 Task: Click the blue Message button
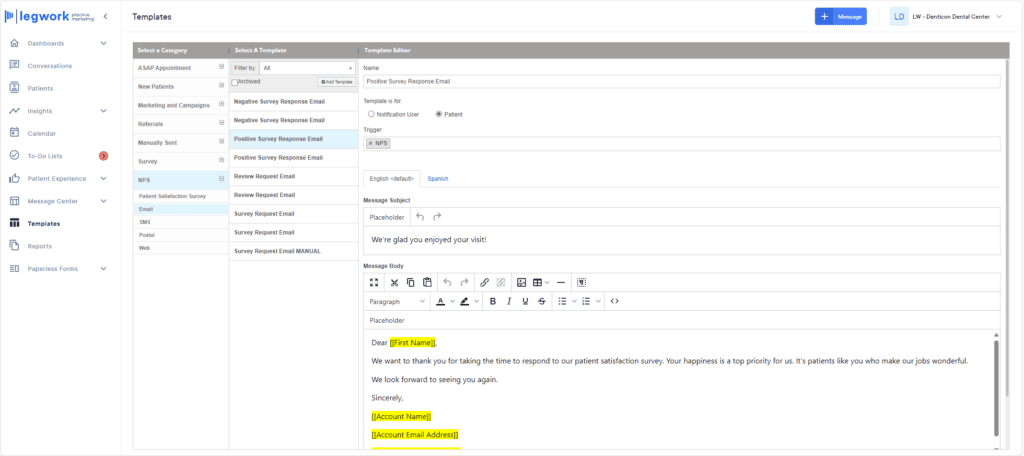[x=840, y=17]
